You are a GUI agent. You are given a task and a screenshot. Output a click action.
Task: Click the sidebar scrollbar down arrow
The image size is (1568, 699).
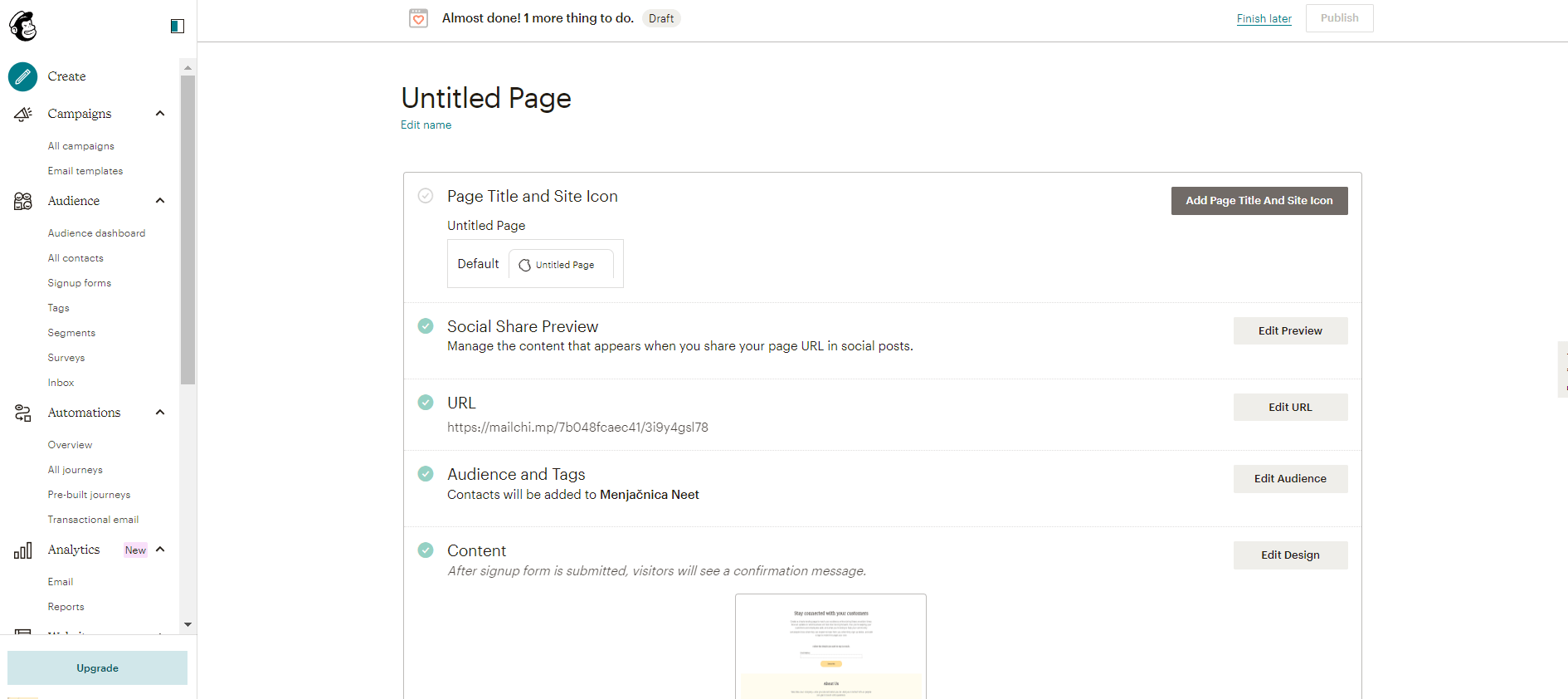[x=187, y=624]
